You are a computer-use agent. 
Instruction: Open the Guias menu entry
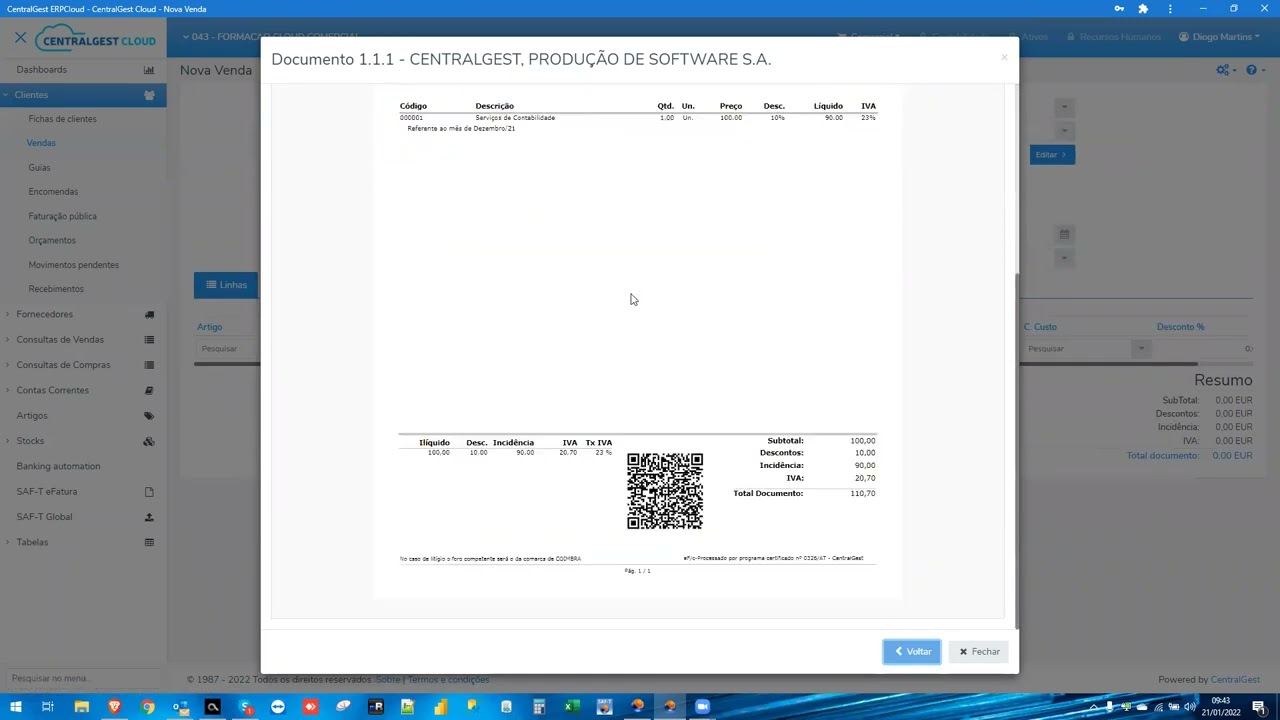[x=39, y=168]
